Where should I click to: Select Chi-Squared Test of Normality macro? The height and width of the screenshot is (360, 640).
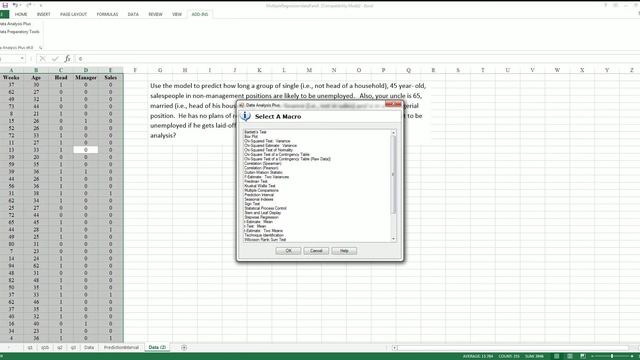coord(269,150)
